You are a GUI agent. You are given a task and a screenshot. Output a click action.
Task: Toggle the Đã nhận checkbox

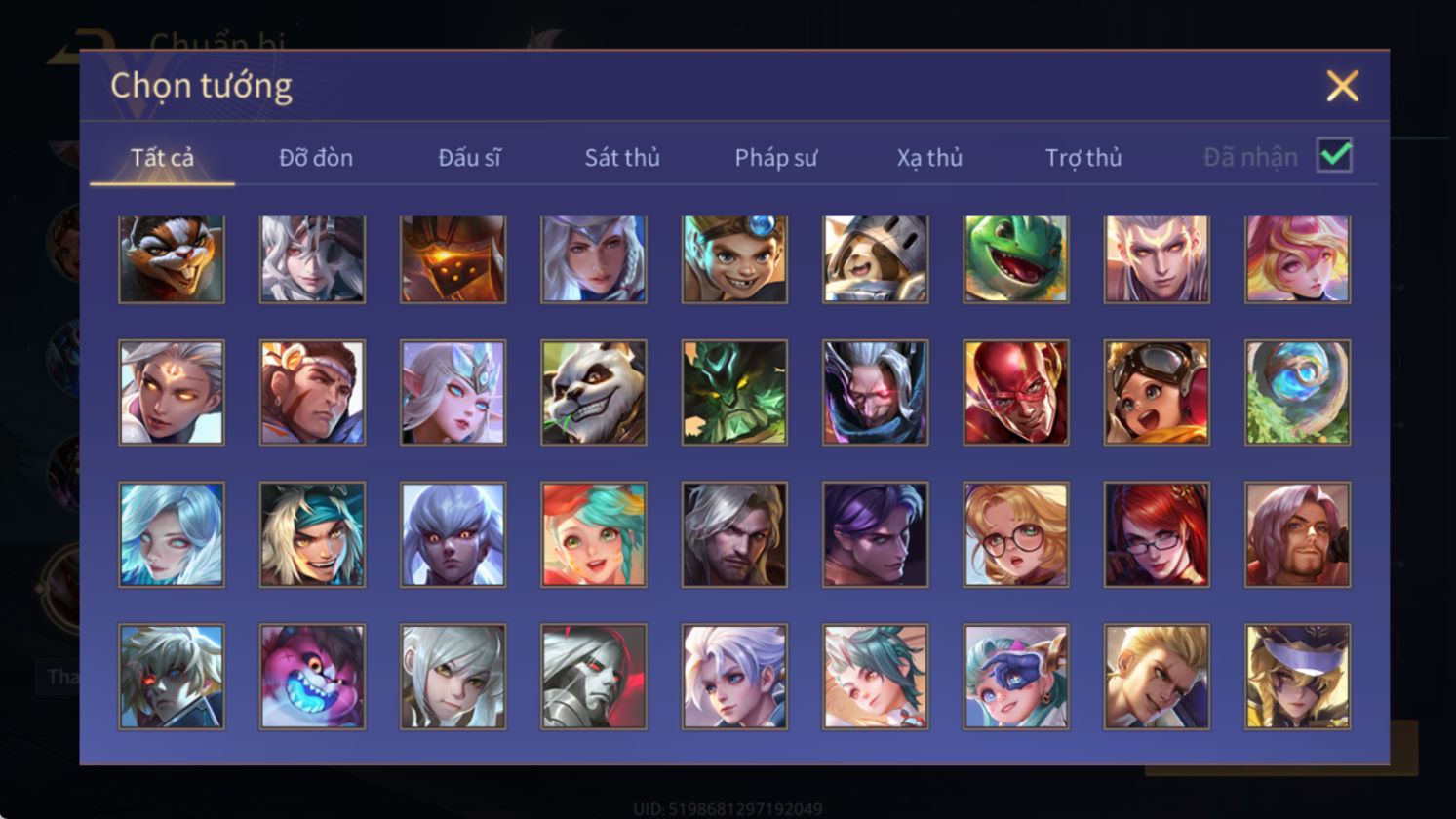pos(1334,155)
